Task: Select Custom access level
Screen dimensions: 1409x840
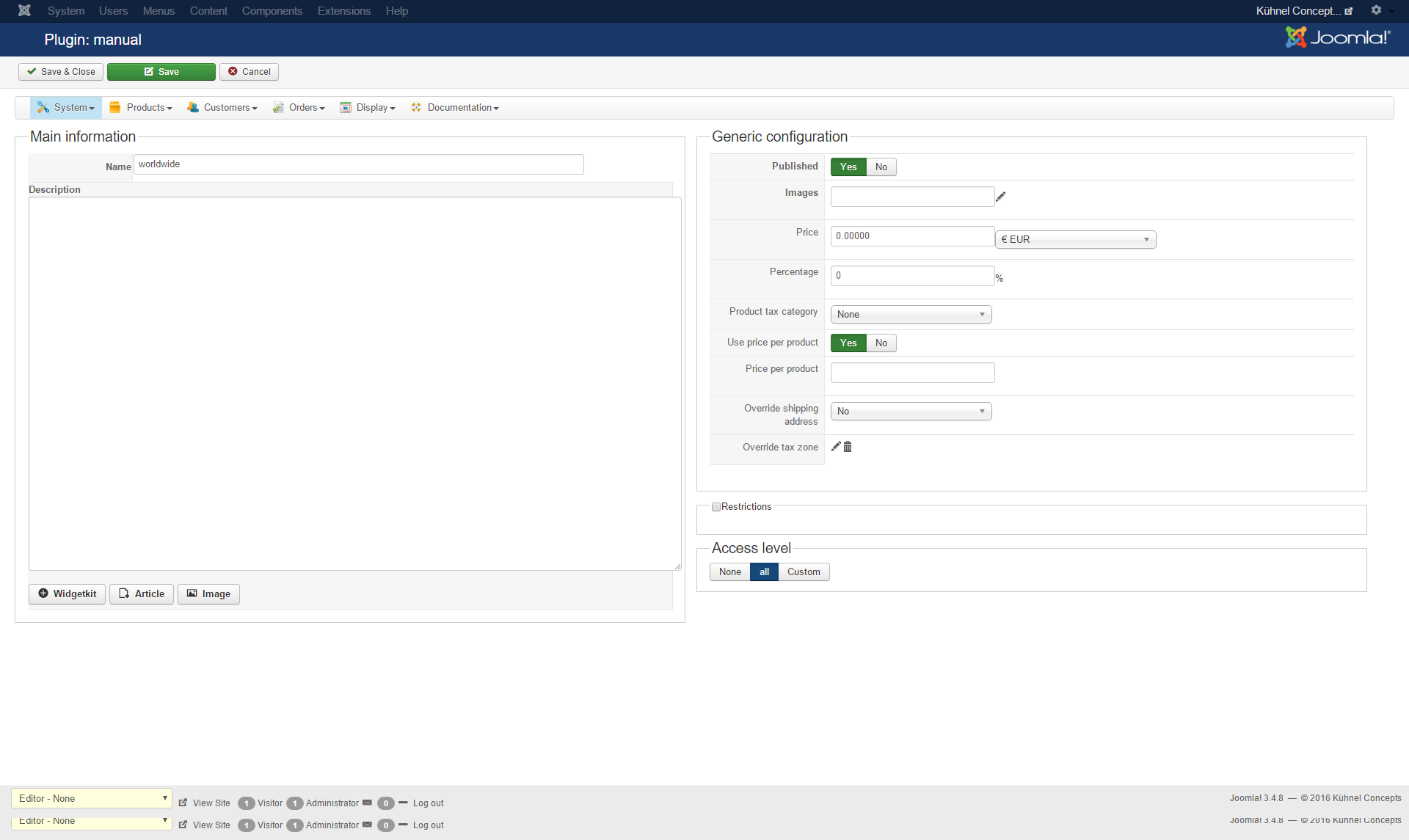Action: pyautogui.click(x=804, y=572)
